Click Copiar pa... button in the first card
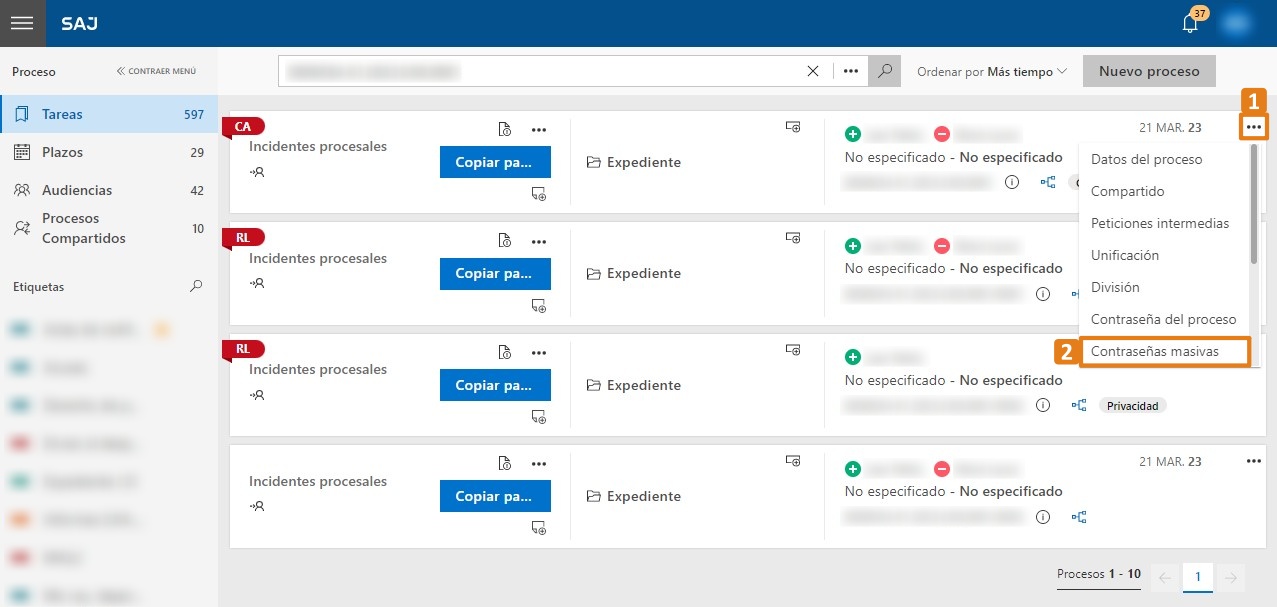The width and height of the screenshot is (1277, 607). [x=495, y=162]
